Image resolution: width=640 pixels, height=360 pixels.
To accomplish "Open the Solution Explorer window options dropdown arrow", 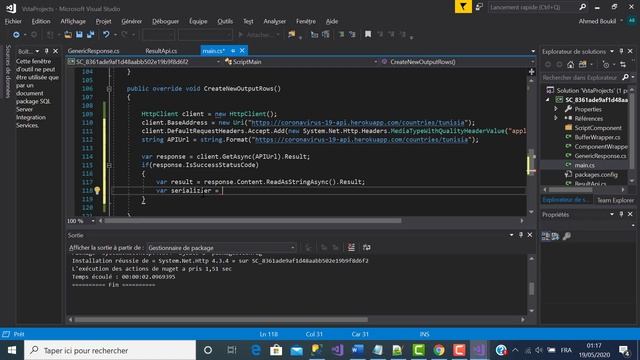I will pos(612,51).
